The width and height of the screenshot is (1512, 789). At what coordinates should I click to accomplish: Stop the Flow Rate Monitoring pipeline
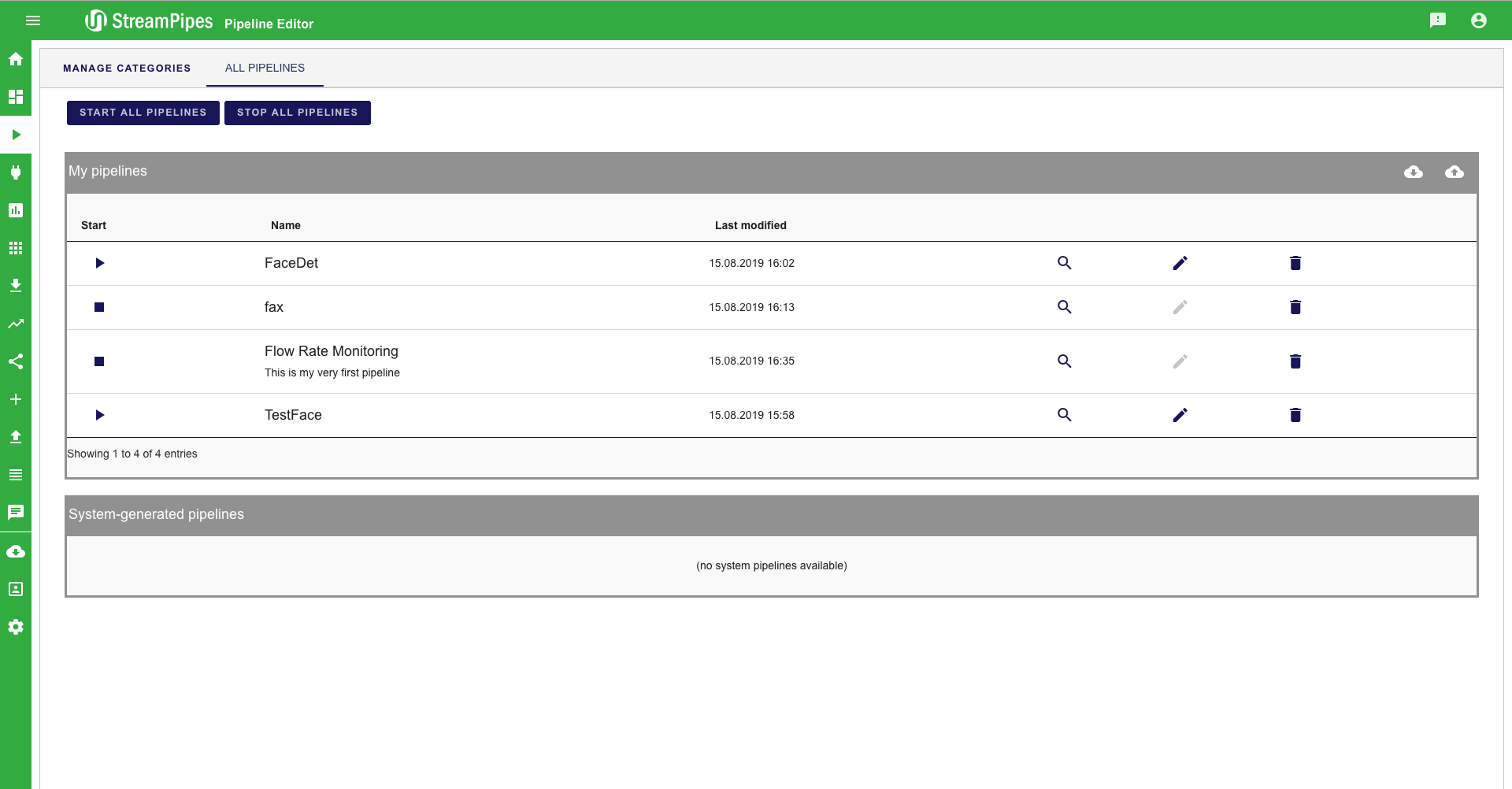point(99,361)
